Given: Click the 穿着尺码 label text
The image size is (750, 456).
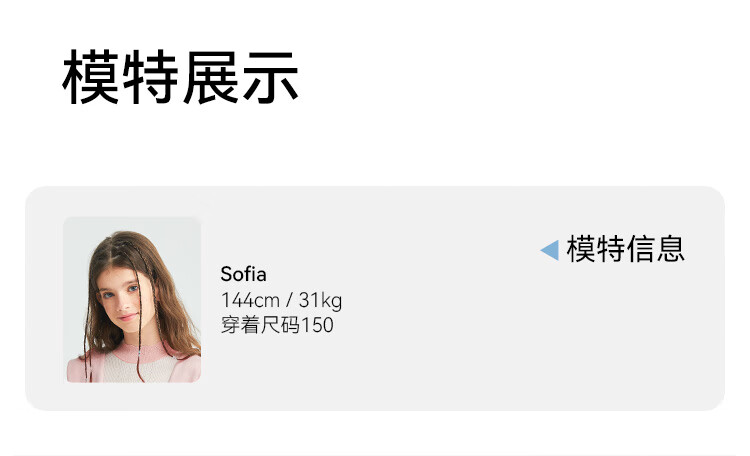Looking at the screenshot, I should tap(260, 325).
